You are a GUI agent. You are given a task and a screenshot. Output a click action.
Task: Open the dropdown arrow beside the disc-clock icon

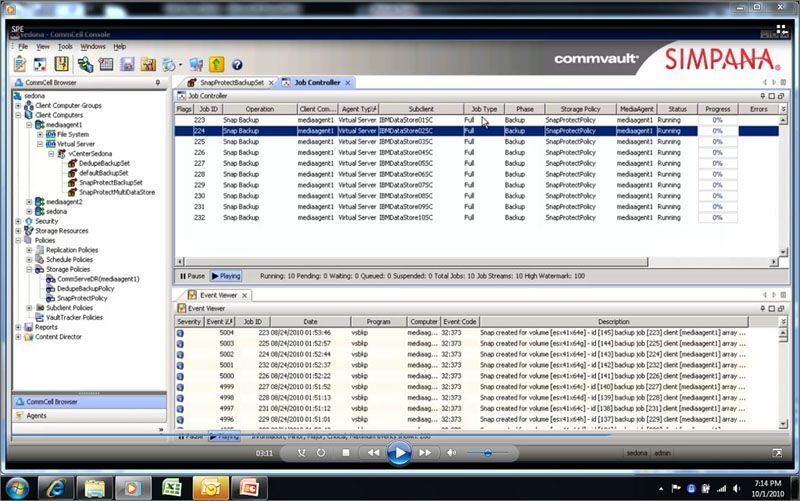[180, 65]
